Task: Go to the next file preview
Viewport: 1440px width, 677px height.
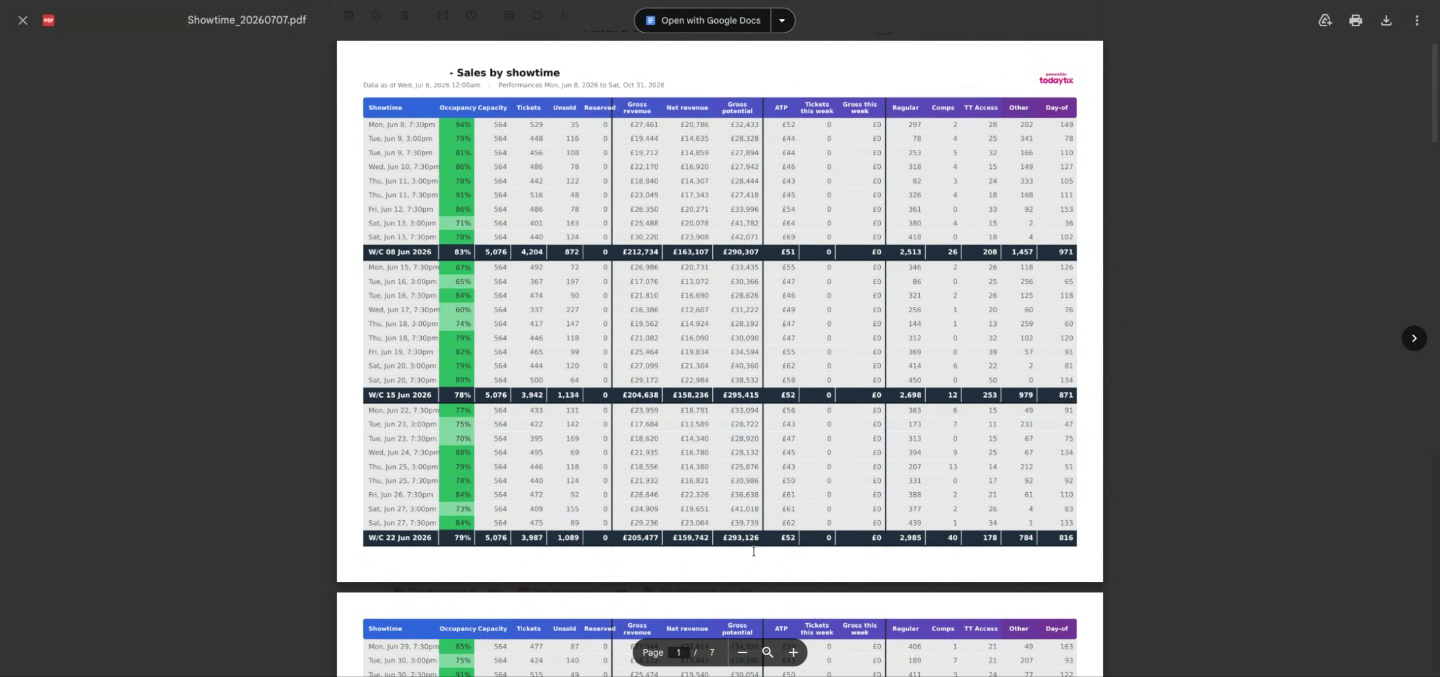Action: pos(1414,338)
